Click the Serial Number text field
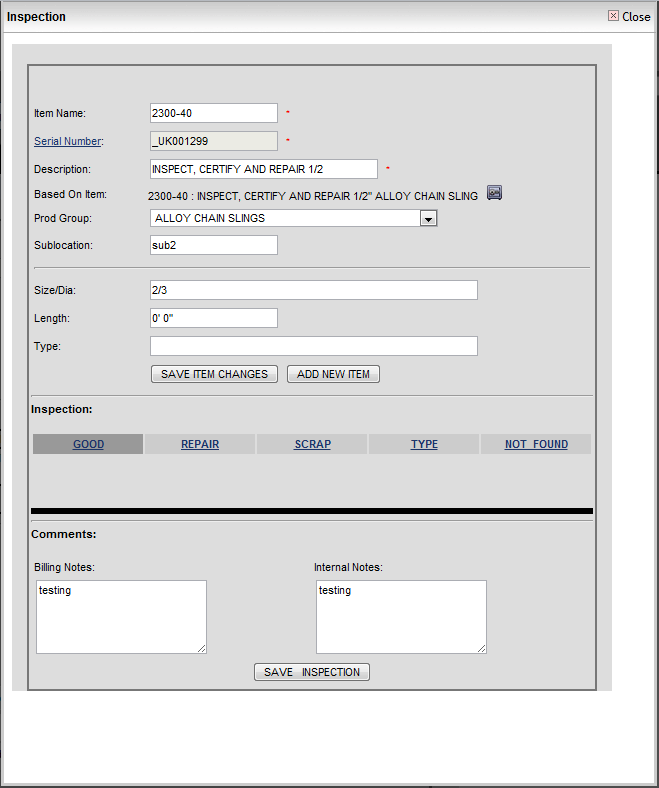The image size is (659, 788). click(213, 141)
